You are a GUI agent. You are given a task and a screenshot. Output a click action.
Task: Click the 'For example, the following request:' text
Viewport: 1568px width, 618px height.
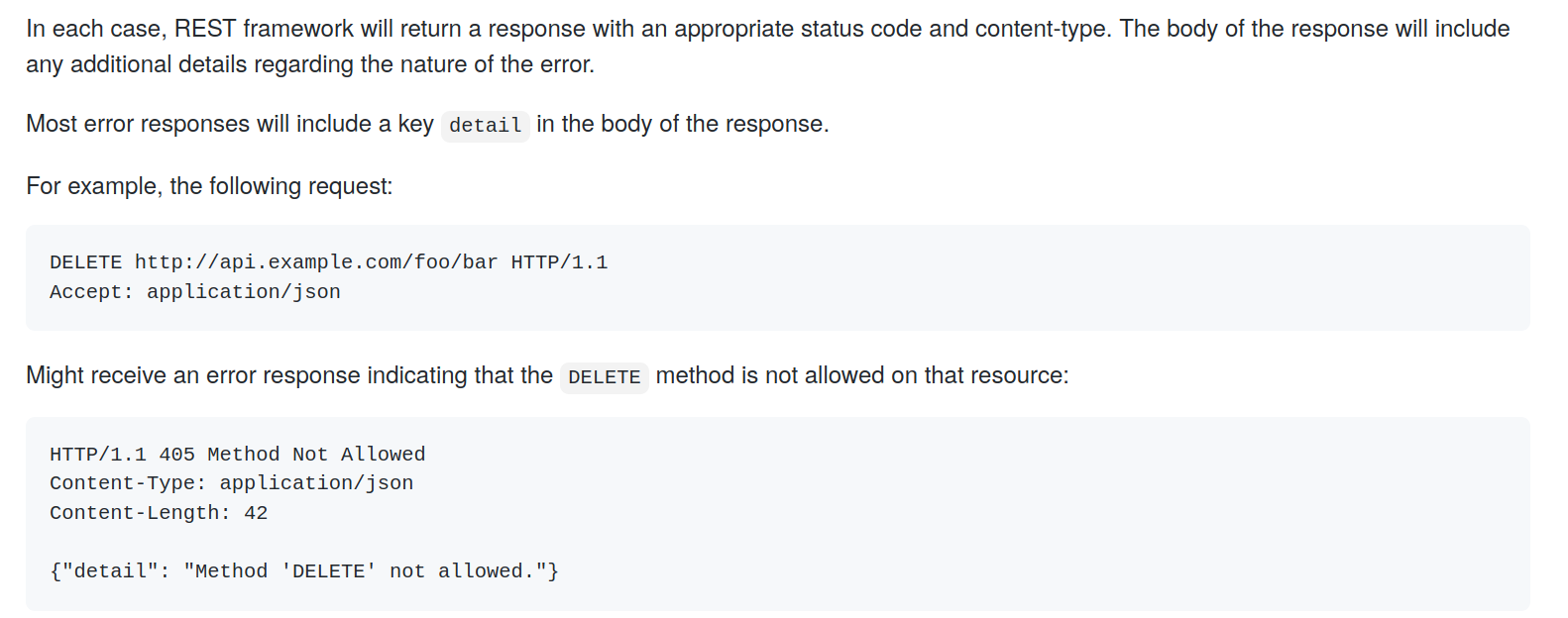tap(209, 186)
